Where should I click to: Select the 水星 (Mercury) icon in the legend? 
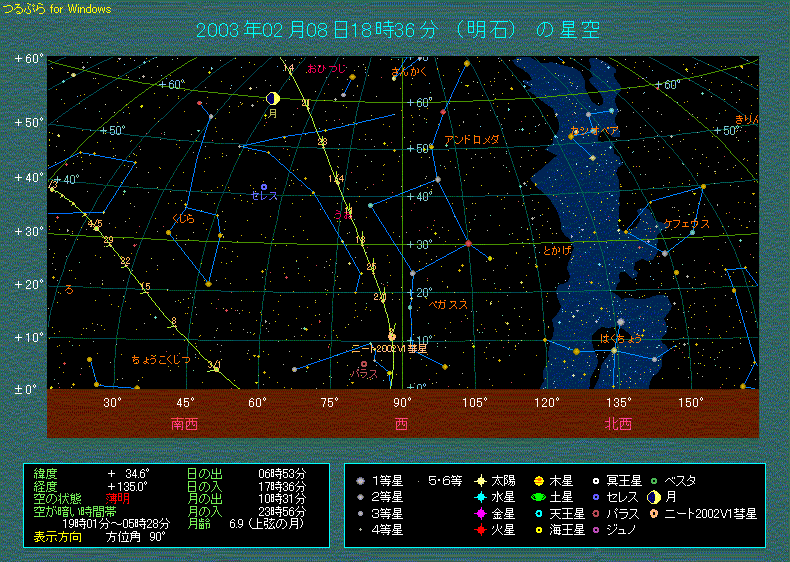coord(481,497)
